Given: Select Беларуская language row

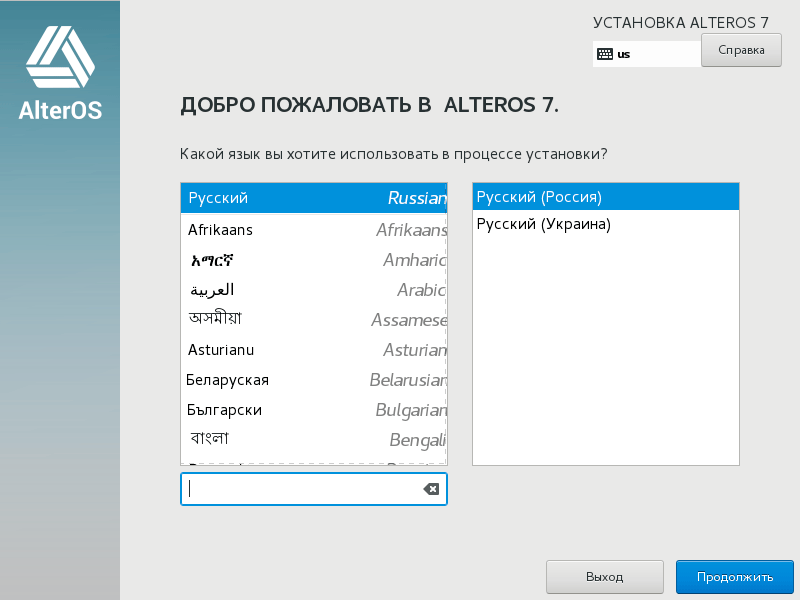Looking at the screenshot, I should pyautogui.click(x=314, y=380).
